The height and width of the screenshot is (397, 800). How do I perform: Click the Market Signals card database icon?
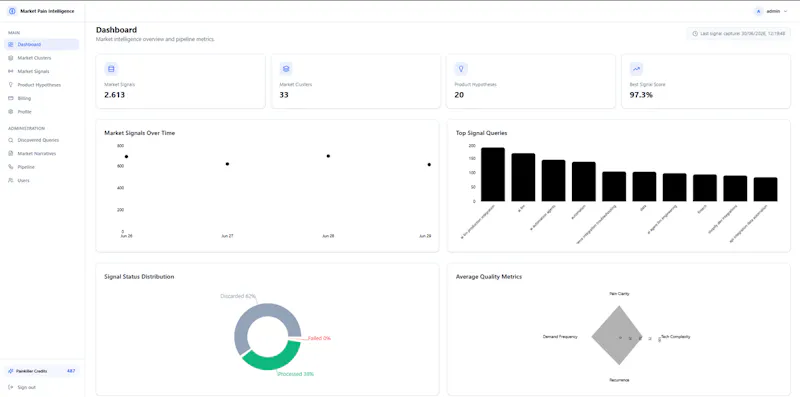(111, 69)
